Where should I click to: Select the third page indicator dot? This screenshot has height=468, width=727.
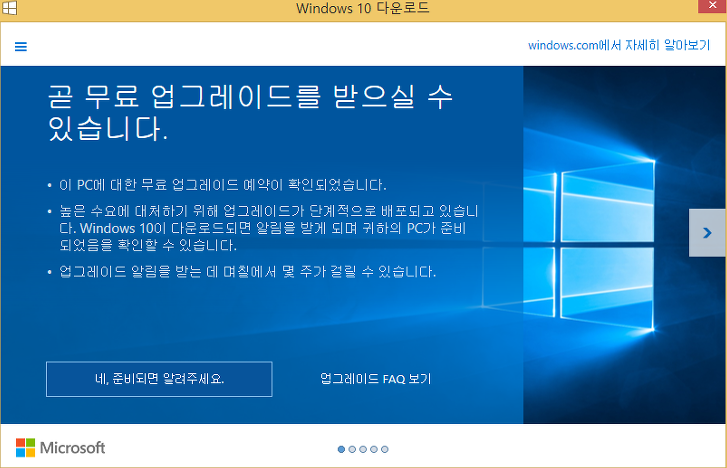point(363,449)
